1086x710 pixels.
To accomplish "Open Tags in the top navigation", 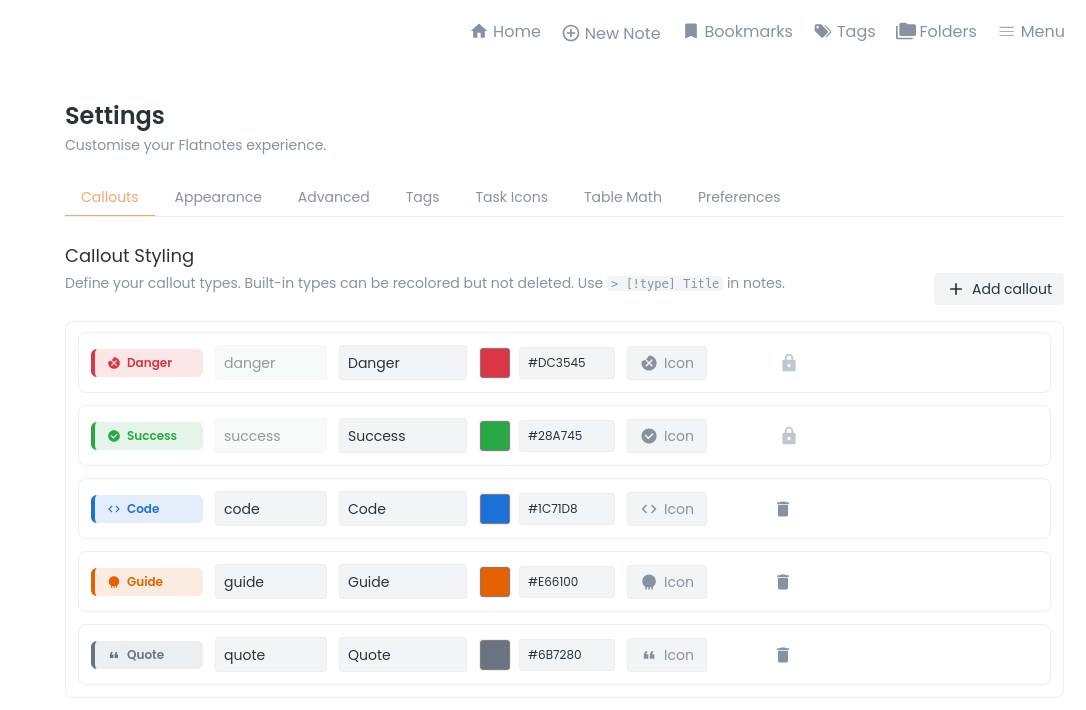I will [844, 32].
